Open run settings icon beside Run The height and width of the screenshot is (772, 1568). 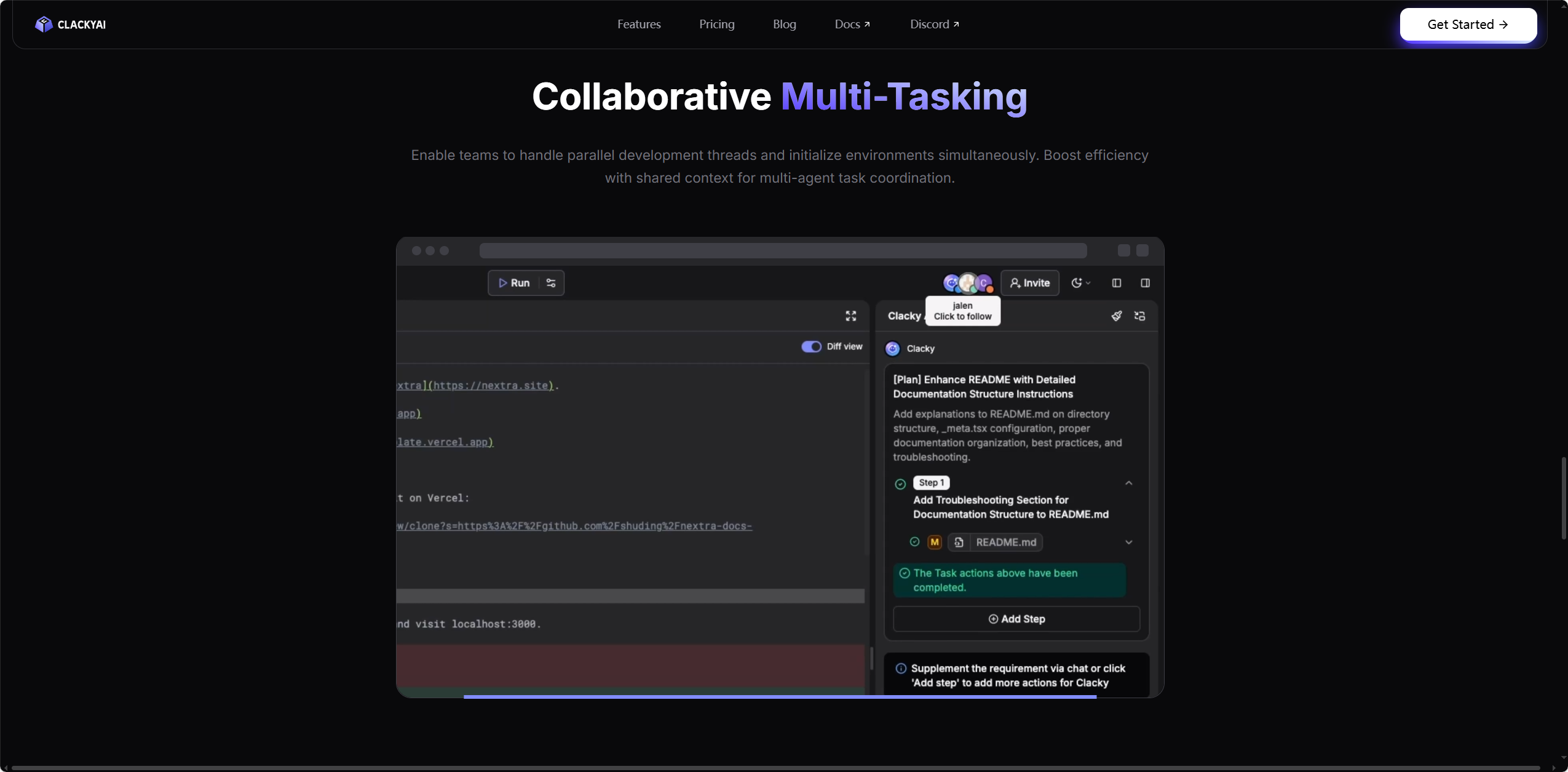pyautogui.click(x=551, y=283)
